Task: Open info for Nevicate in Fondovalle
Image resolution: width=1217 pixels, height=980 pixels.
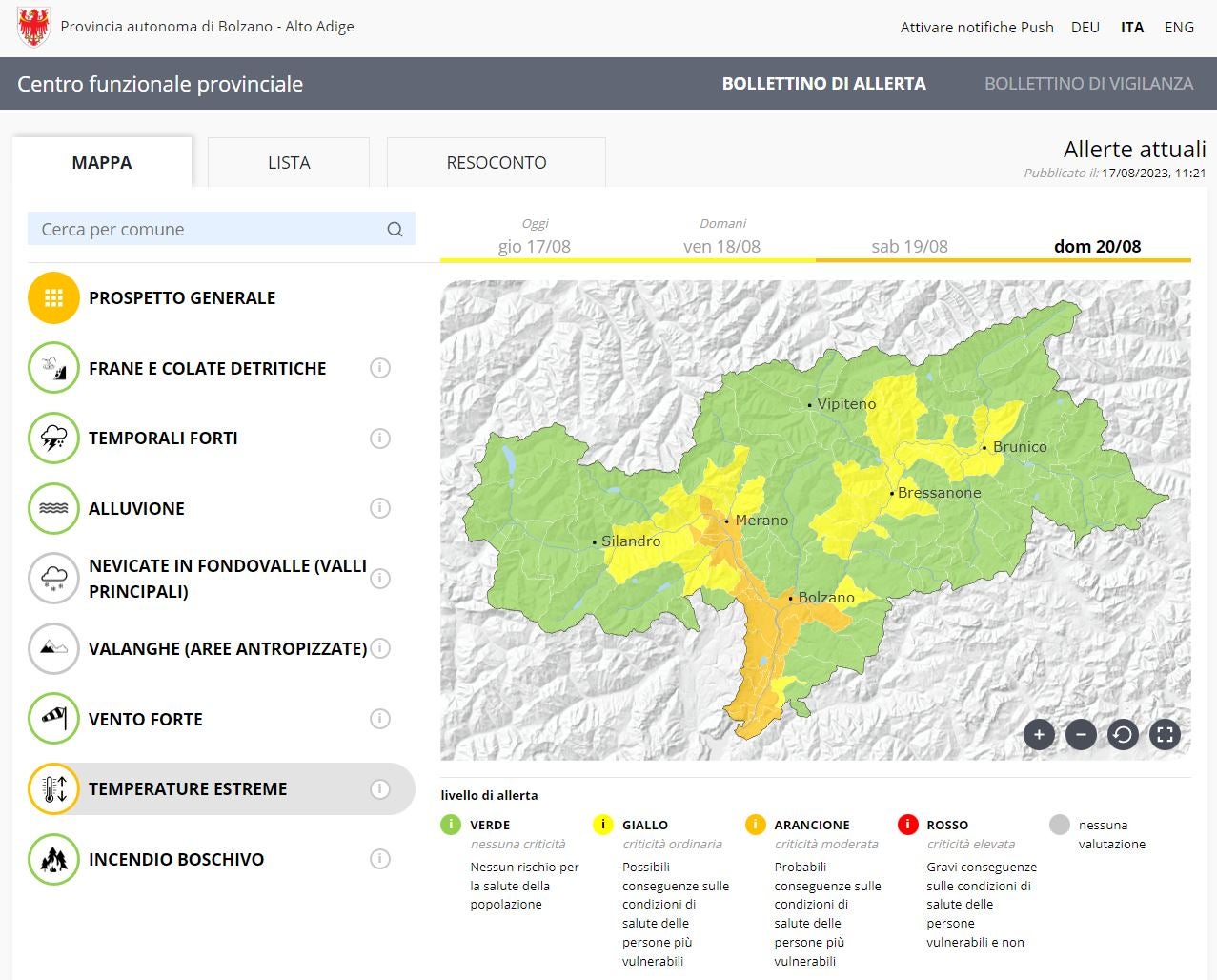Action: (380, 579)
